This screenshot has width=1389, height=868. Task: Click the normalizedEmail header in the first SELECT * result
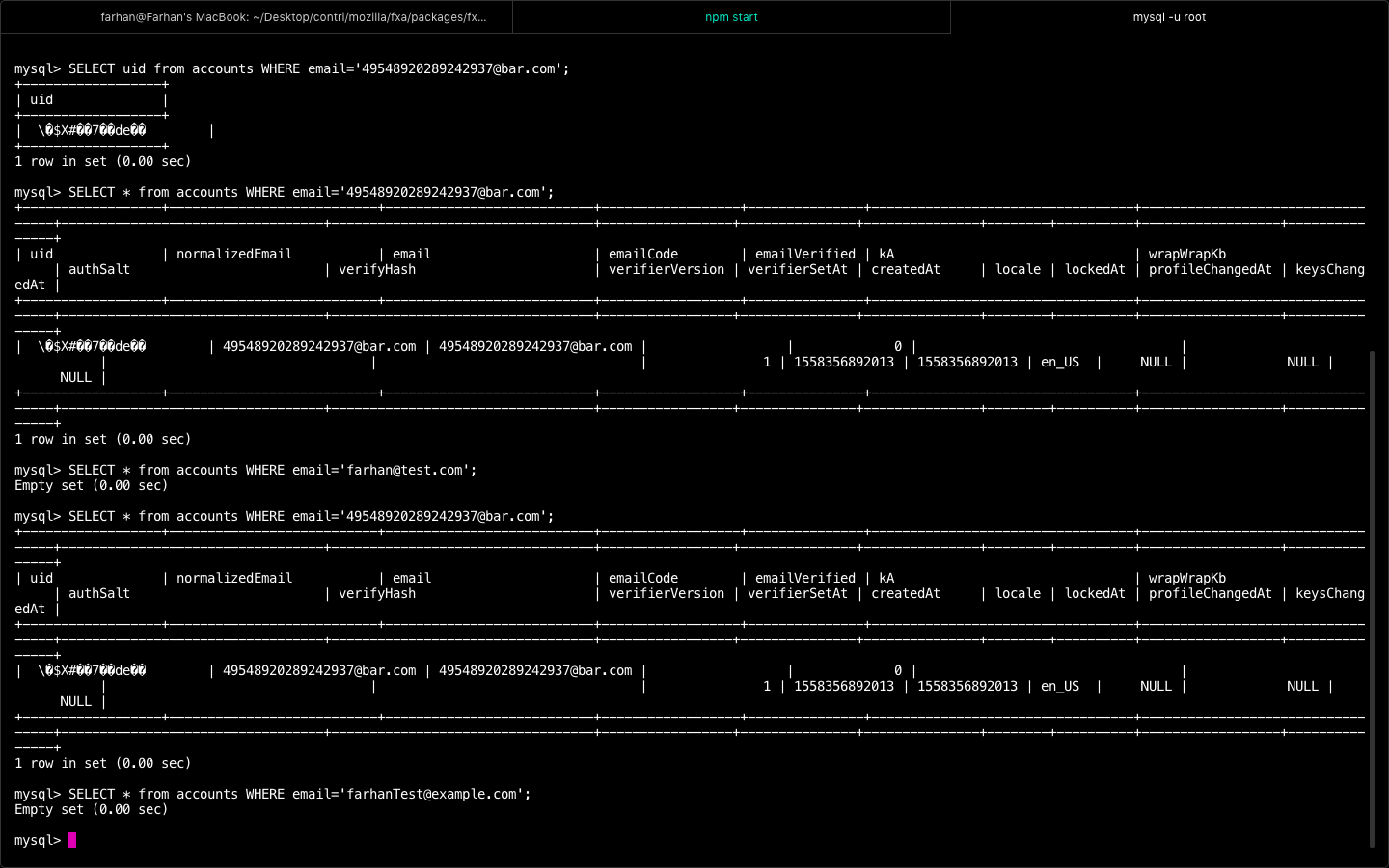pyautogui.click(x=234, y=254)
